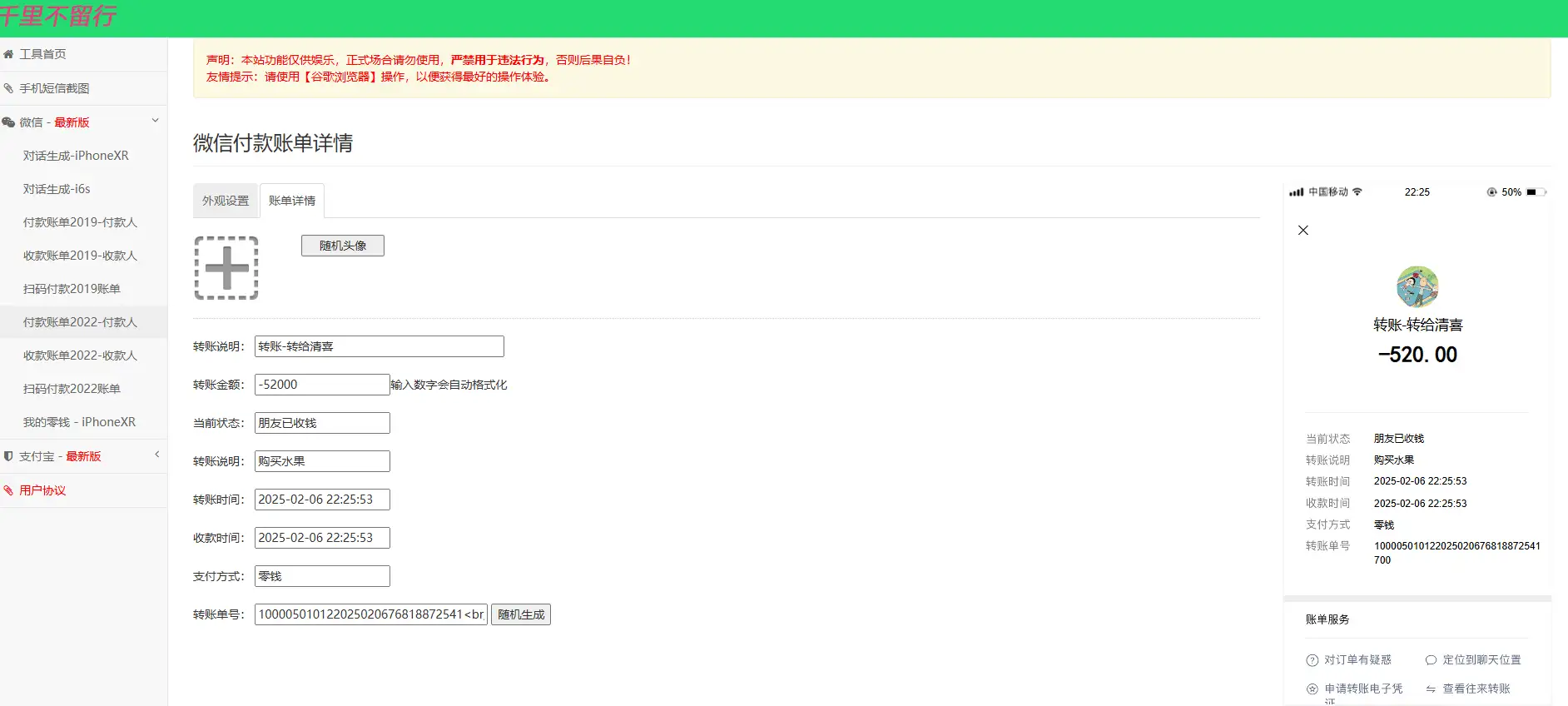Screen dimensions: 1568x706
Task: Click the avatar image in phone preview
Action: tap(1417, 287)
